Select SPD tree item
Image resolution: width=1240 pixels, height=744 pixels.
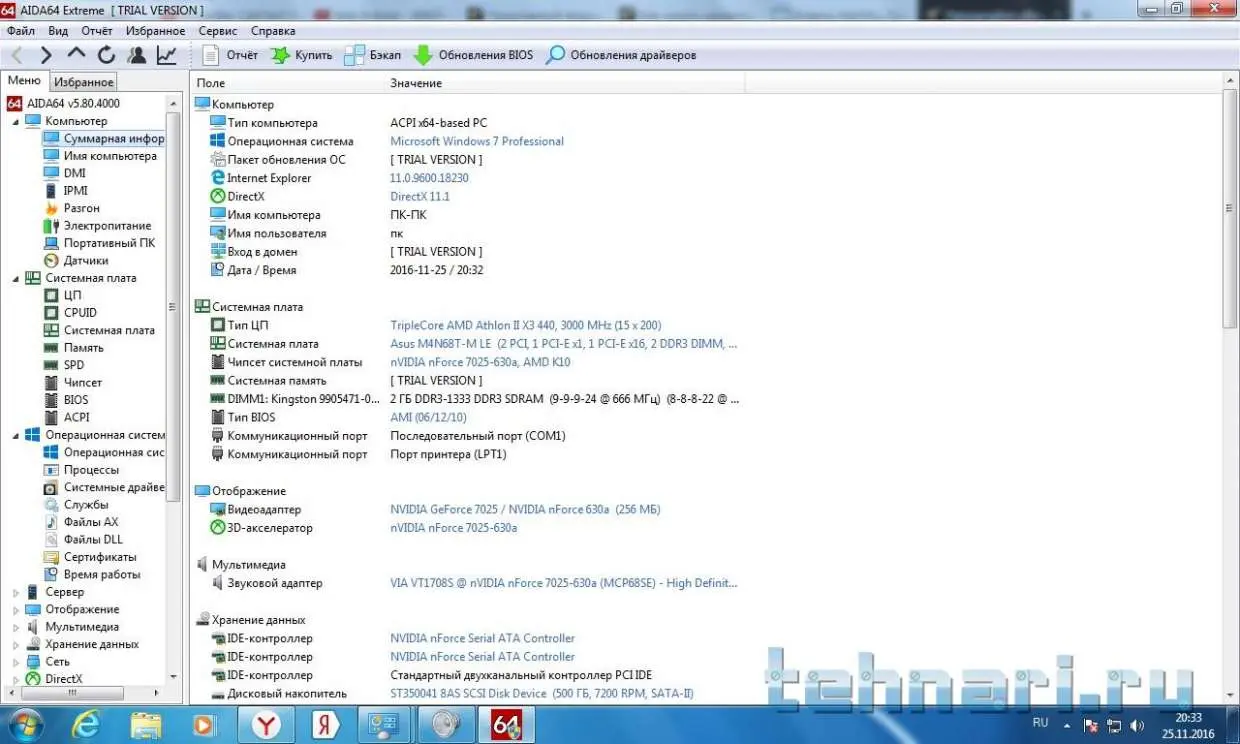click(64, 365)
